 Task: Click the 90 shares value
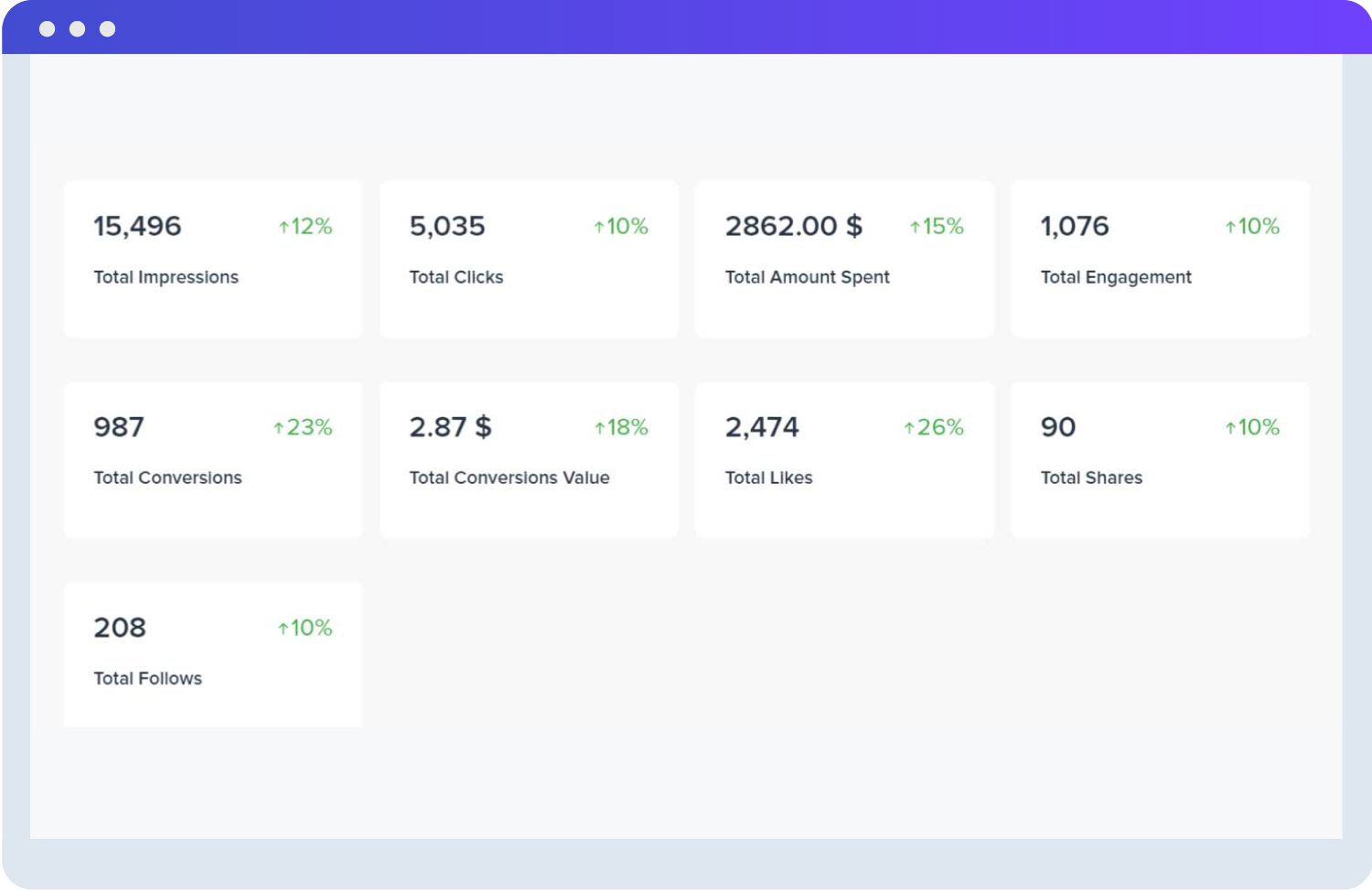coord(1058,427)
